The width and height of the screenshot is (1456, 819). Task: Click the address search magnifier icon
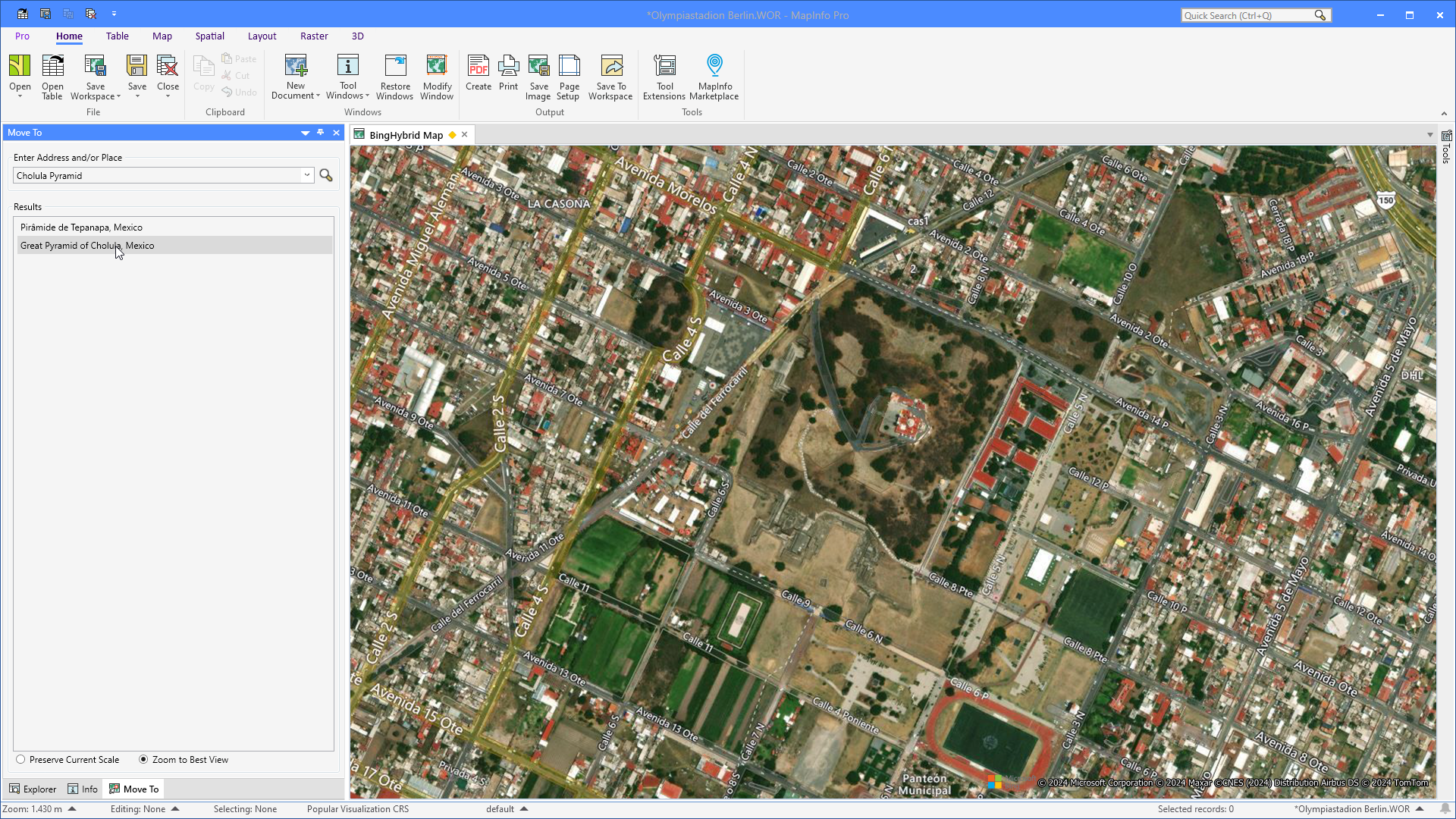pyautogui.click(x=326, y=175)
